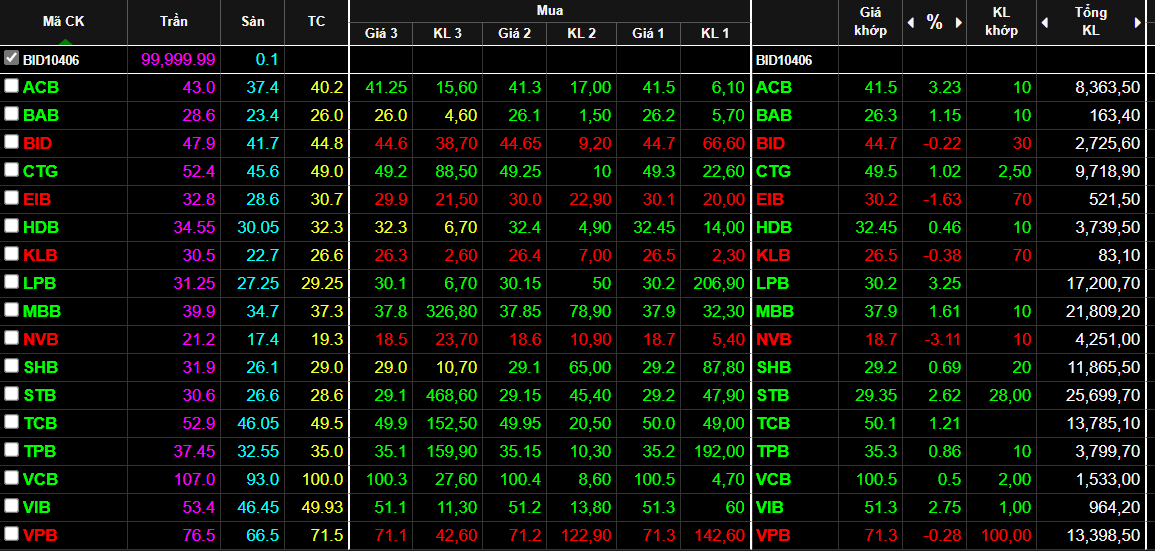
Task: Click sort triangle under Mã CK header
Action: 64,41
